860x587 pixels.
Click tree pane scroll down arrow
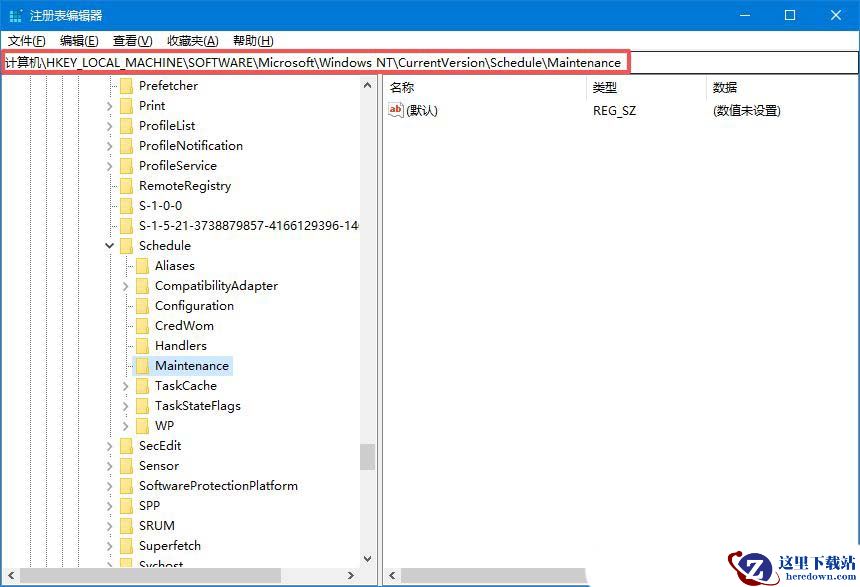367,558
